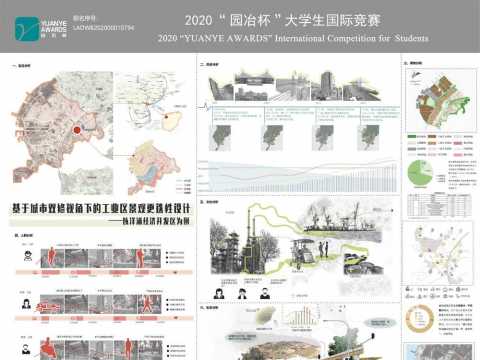Click the middle avatar below the industrial collage

coord(242,293)
